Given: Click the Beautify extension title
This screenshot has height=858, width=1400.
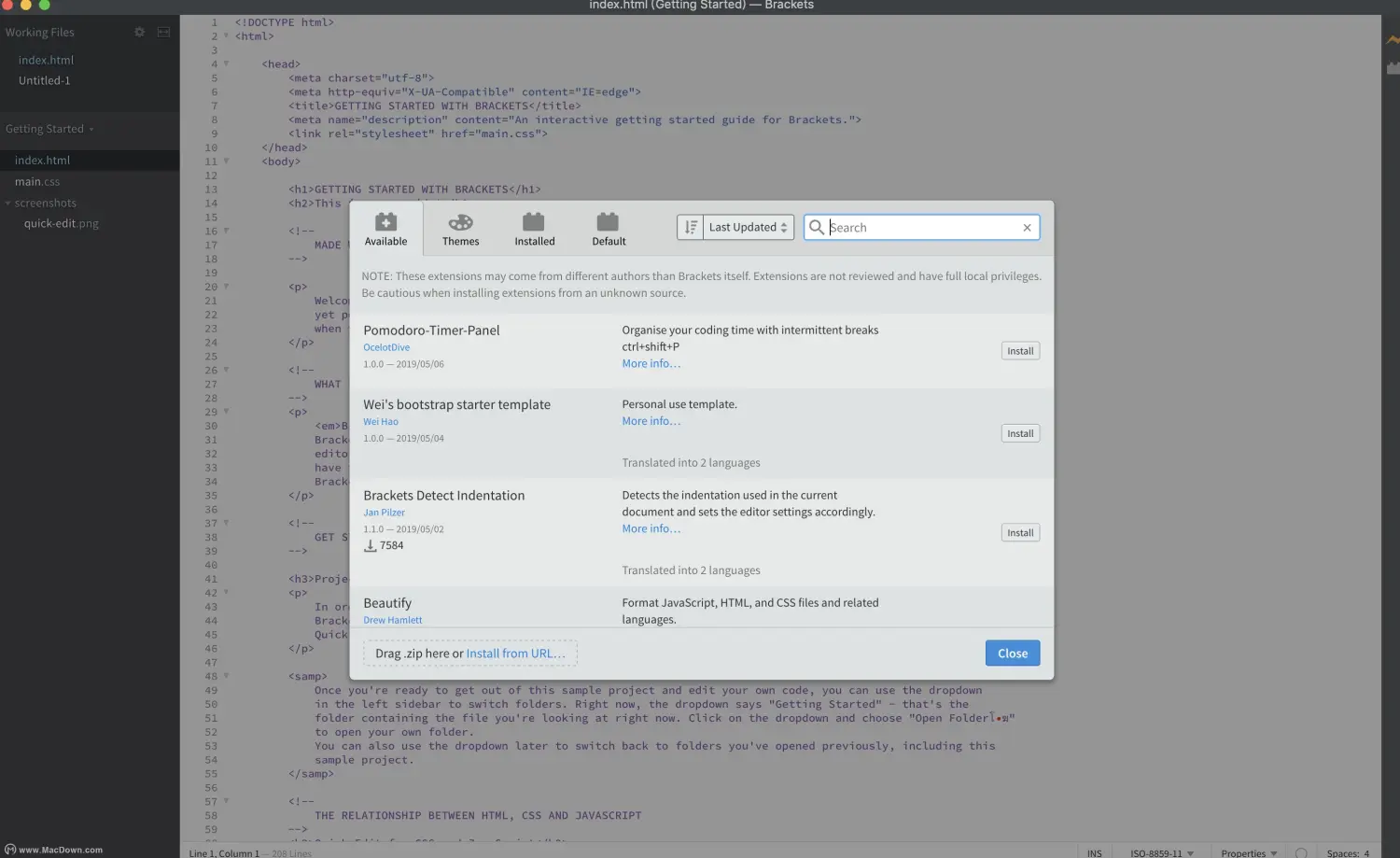Looking at the screenshot, I should click(x=387, y=603).
